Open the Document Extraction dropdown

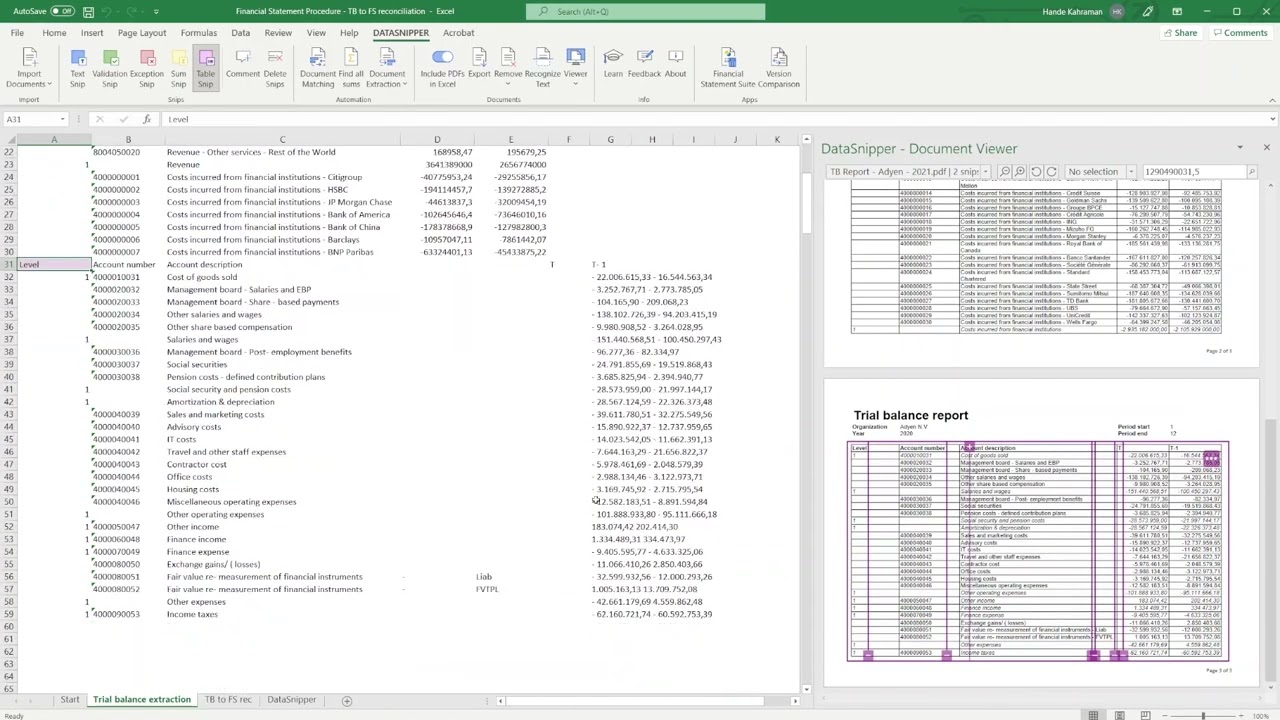387,68
